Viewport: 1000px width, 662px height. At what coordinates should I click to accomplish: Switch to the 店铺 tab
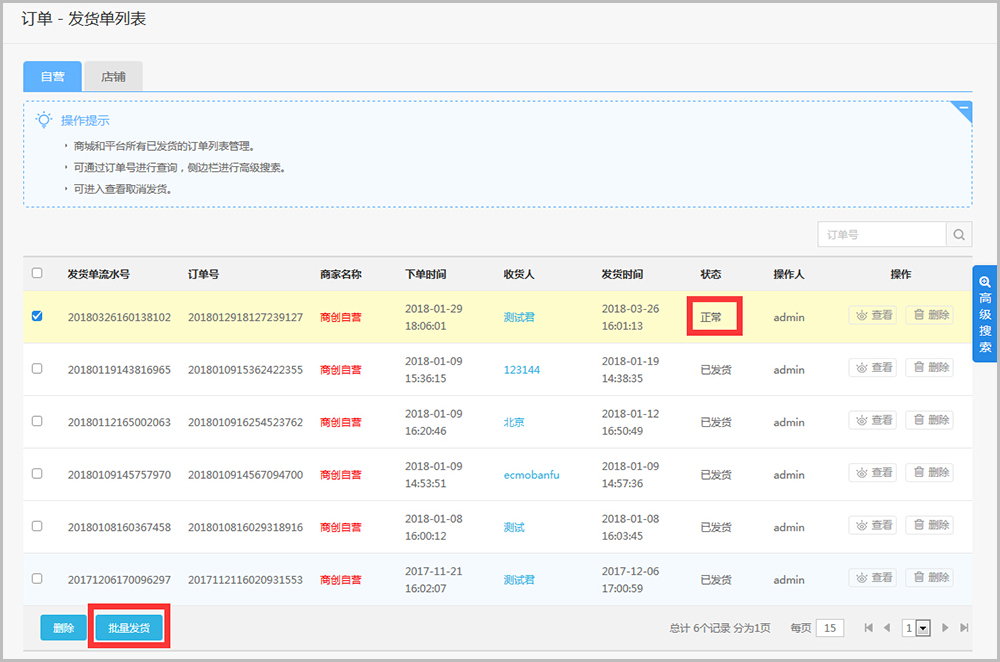[114, 77]
